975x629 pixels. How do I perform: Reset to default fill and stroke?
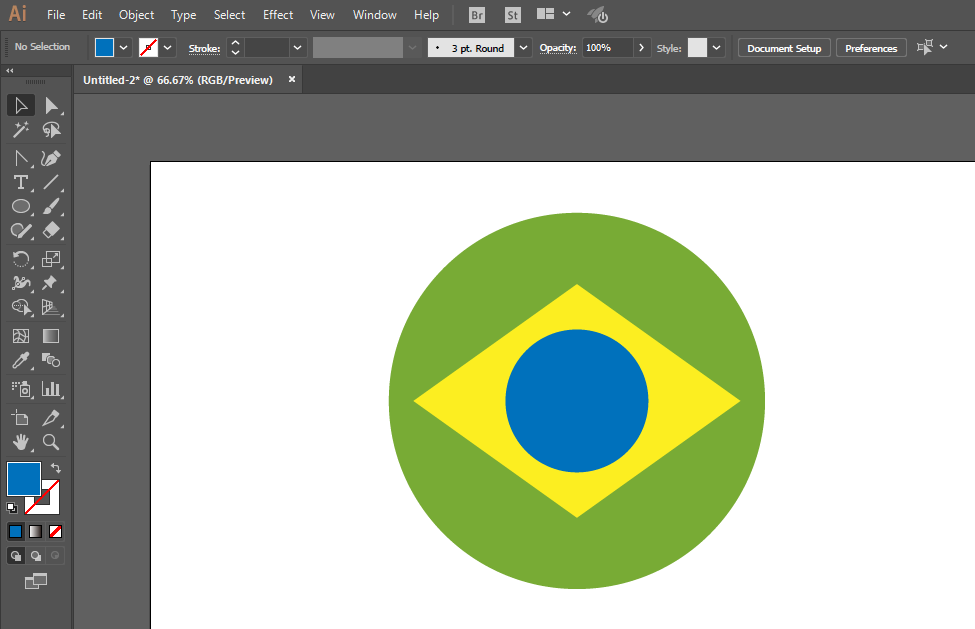point(12,508)
